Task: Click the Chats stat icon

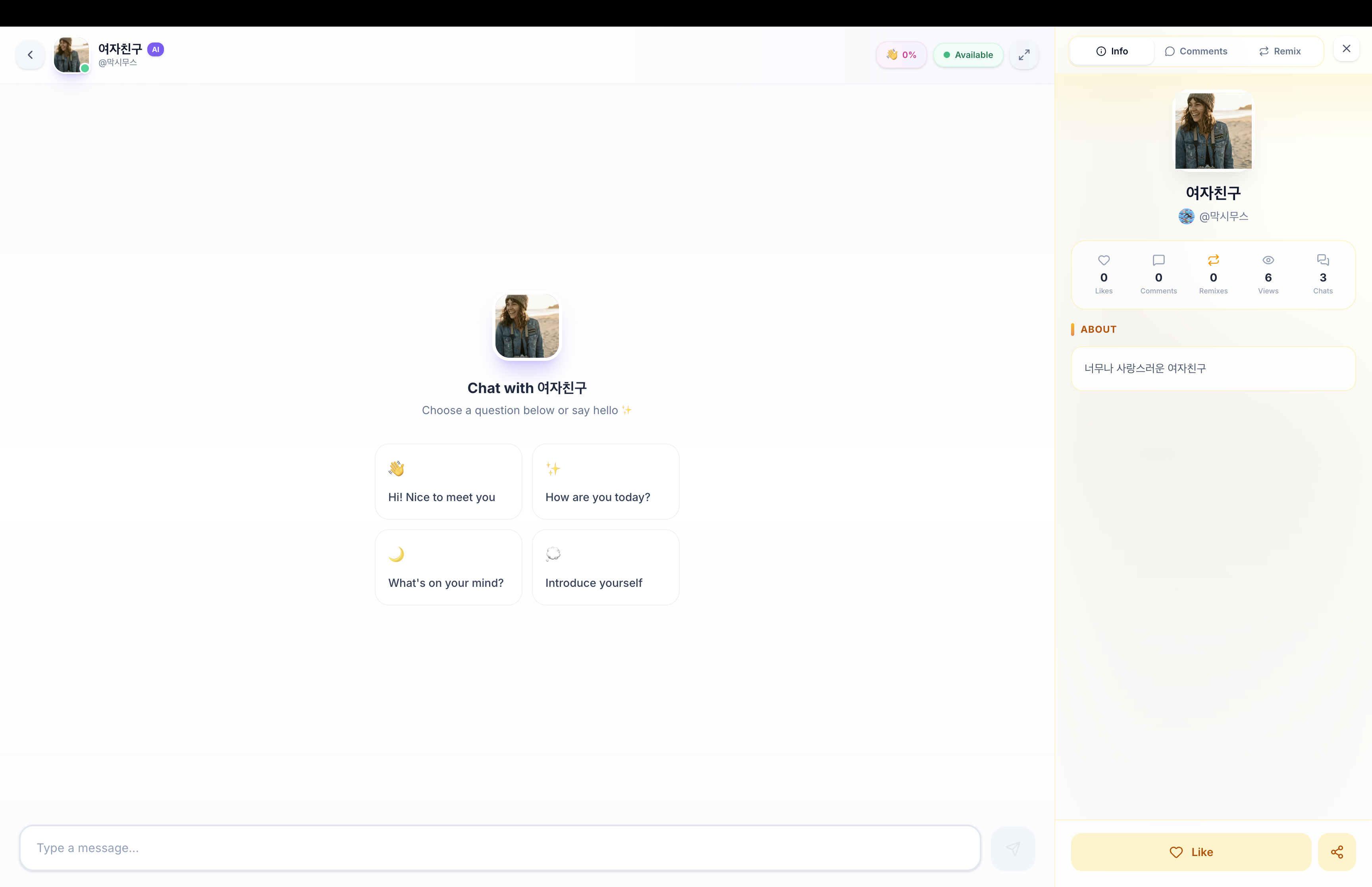Action: click(x=1322, y=260)
